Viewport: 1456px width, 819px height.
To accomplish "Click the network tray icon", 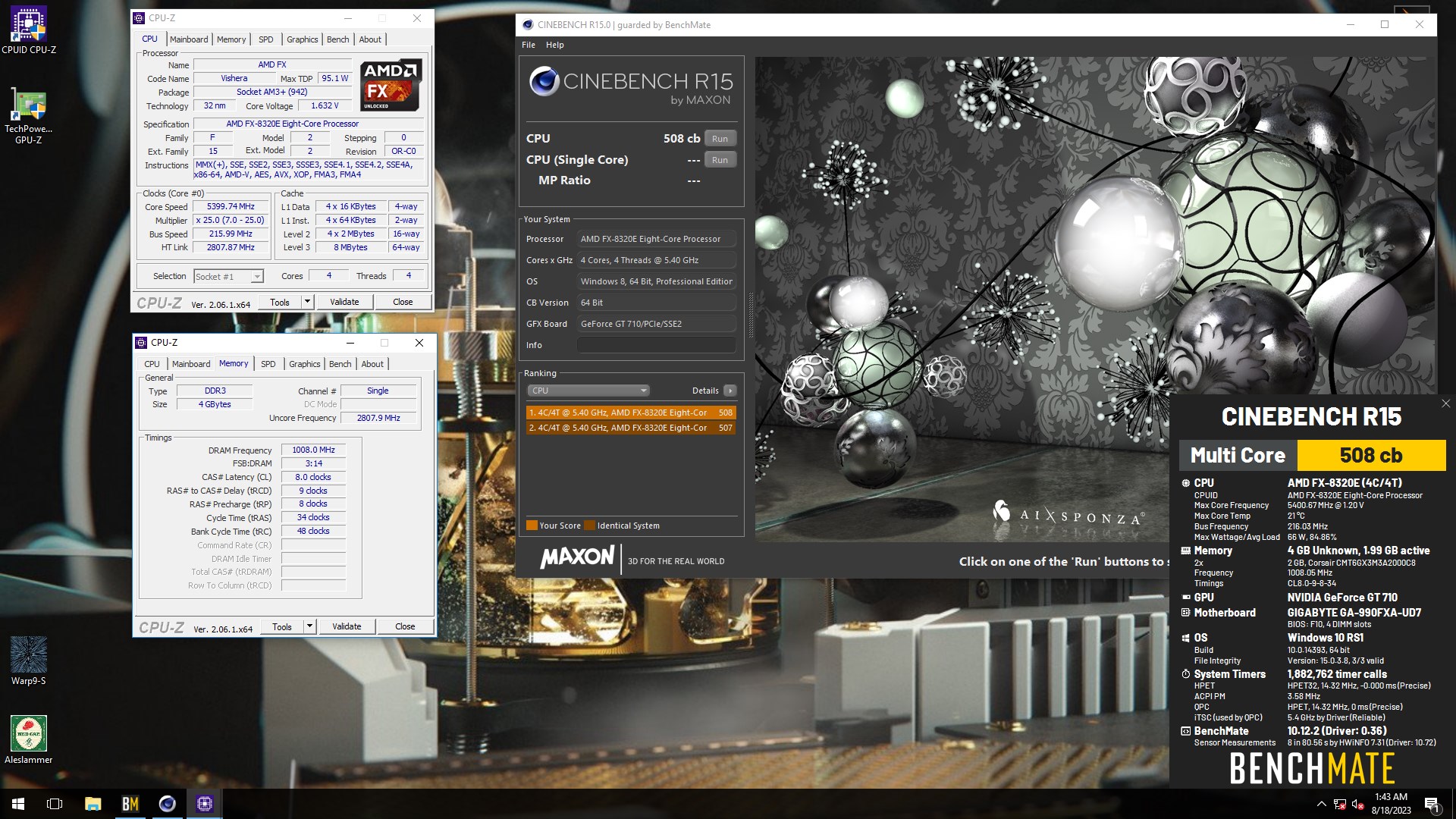I will click(x=1340, y=805).
